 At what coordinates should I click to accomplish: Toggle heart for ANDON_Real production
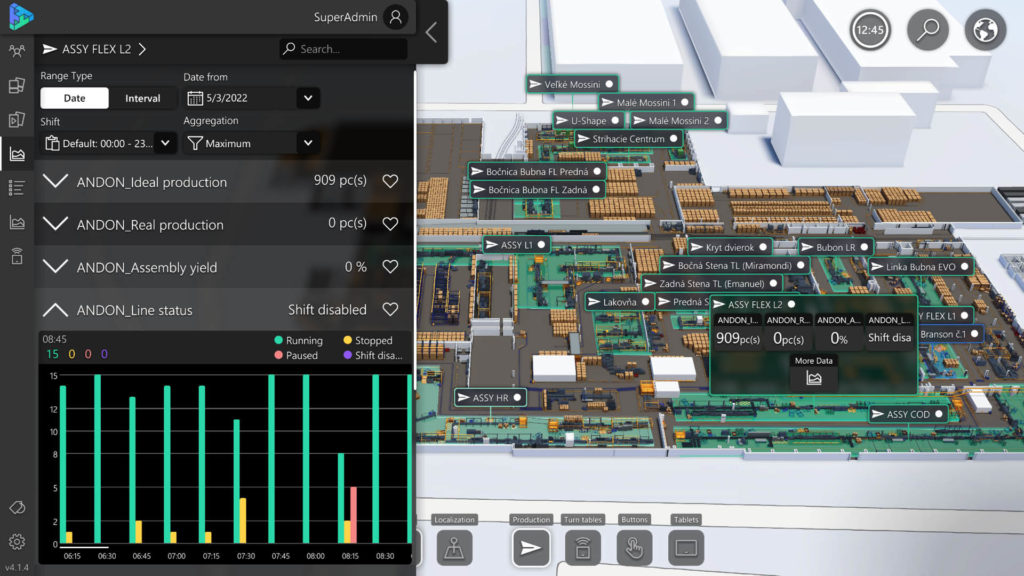click(x=391, y=225)
